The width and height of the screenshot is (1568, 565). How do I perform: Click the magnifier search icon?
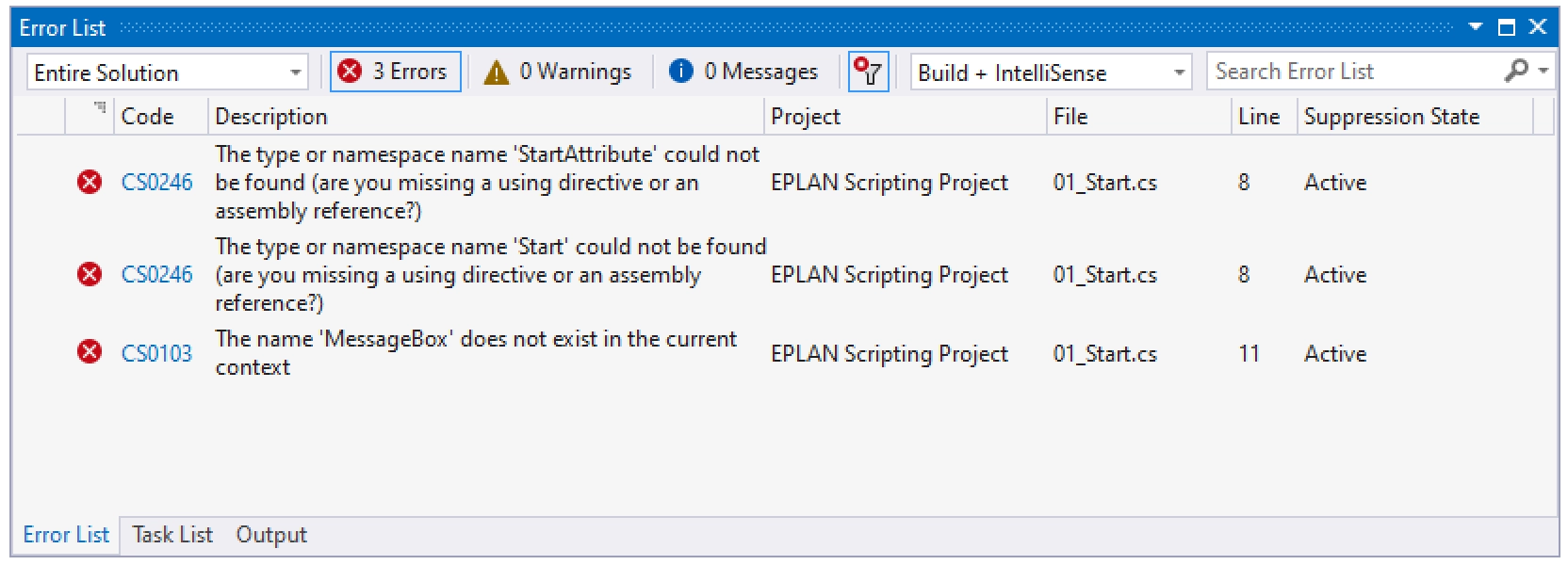pos(1517,71)
